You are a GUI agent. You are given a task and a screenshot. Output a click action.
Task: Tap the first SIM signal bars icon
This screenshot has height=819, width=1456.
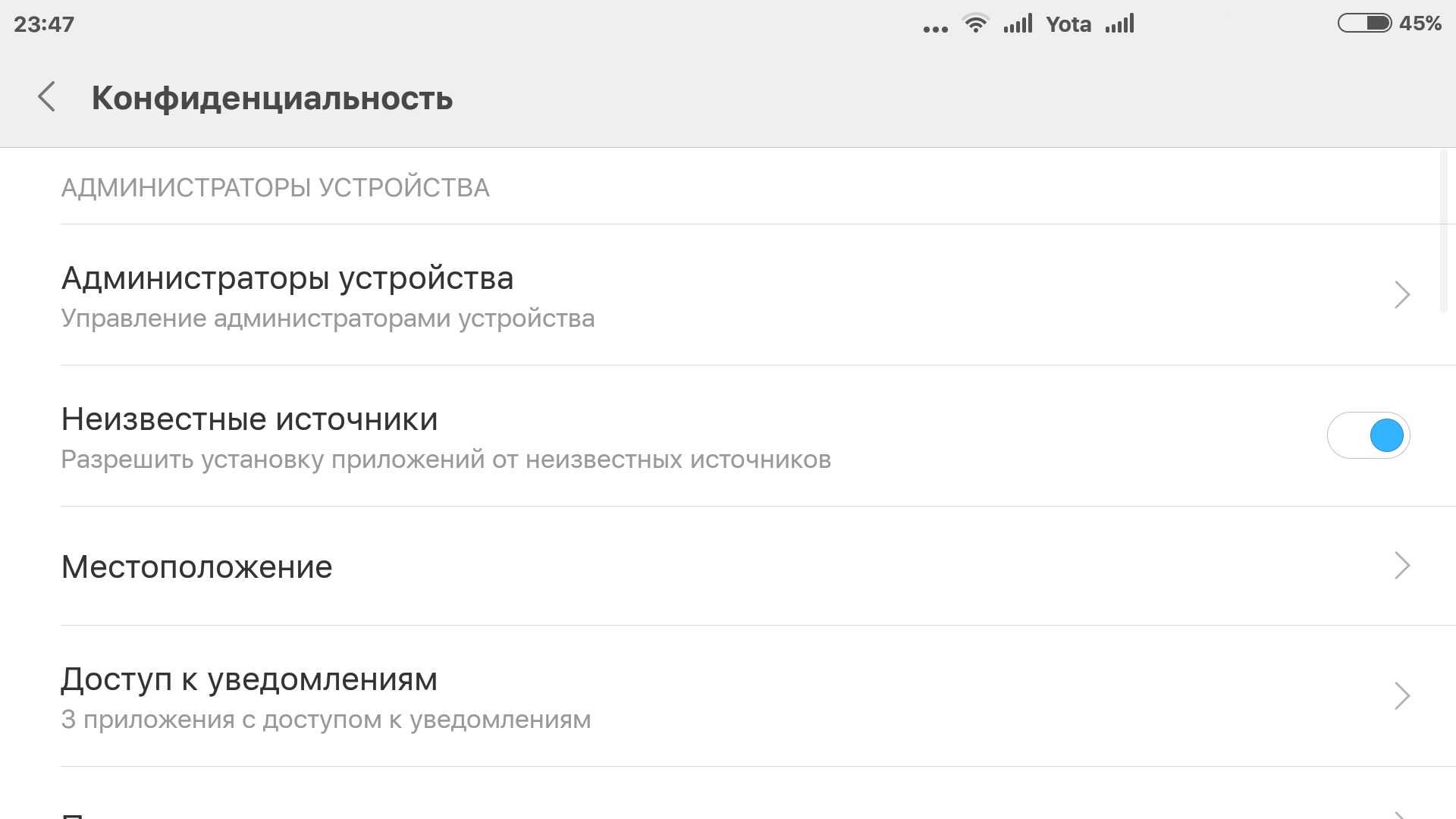pos(1018,24)
